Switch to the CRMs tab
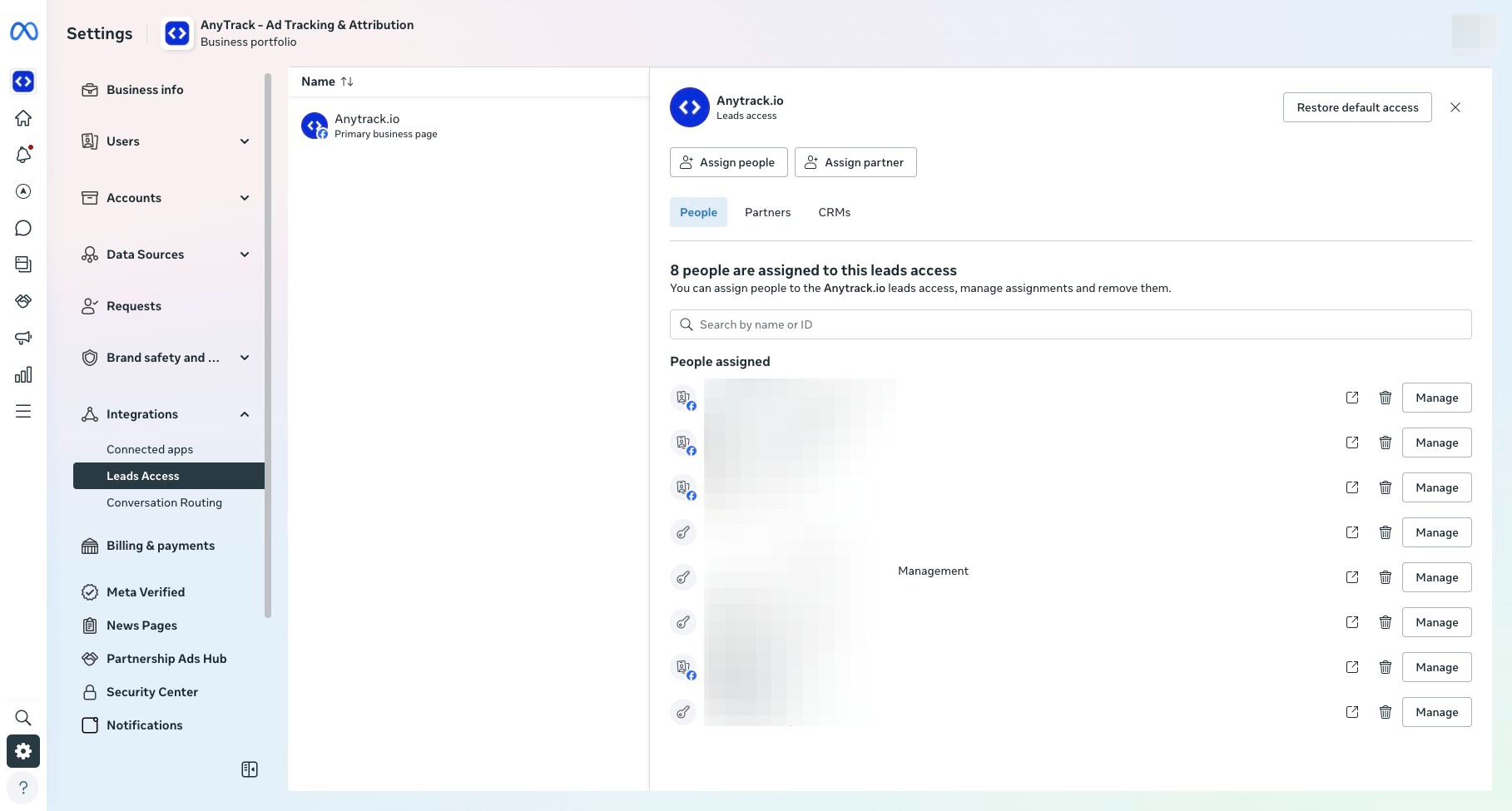 tap(834, 212)
